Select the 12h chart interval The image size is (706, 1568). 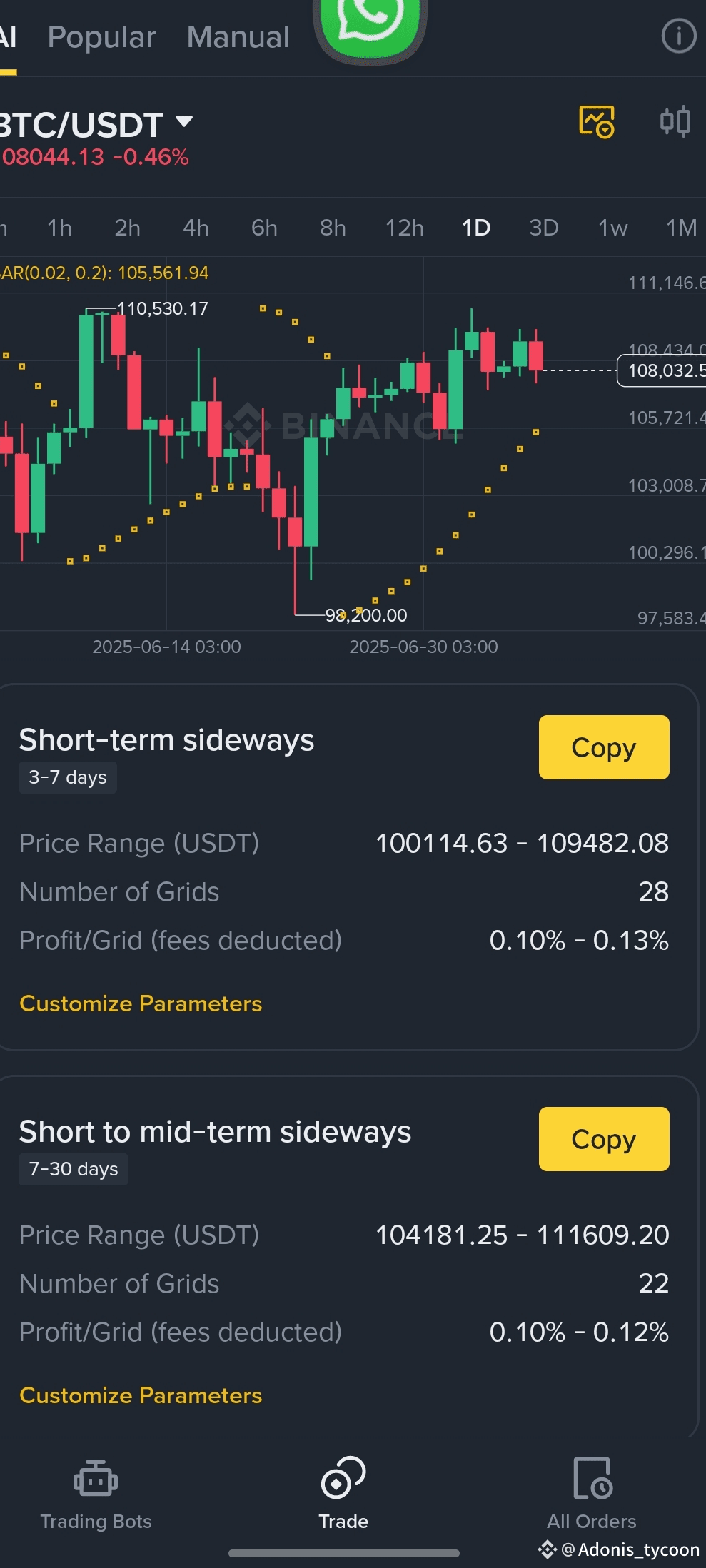(404, 228)
